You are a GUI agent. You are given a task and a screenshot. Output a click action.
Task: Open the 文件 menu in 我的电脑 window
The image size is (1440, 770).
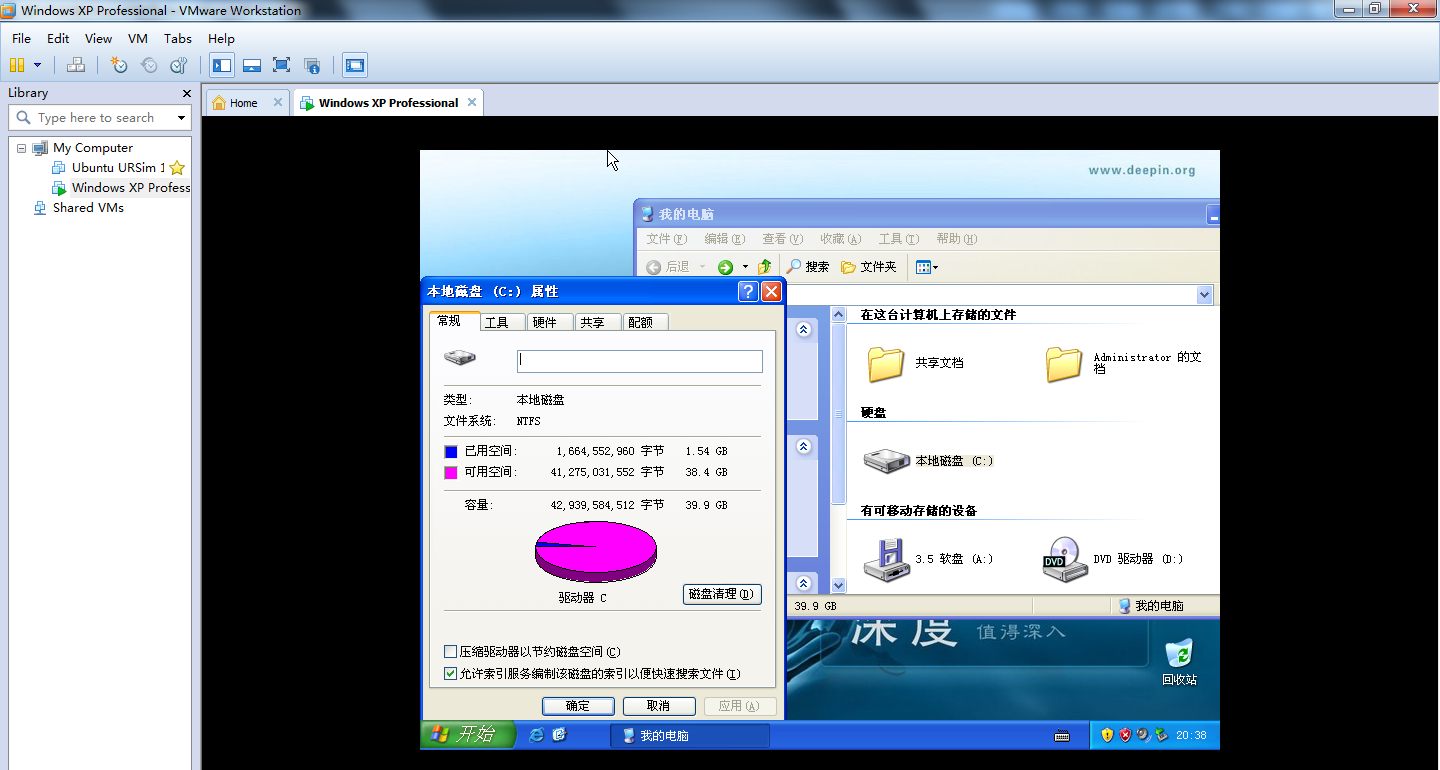coord(666,239)
